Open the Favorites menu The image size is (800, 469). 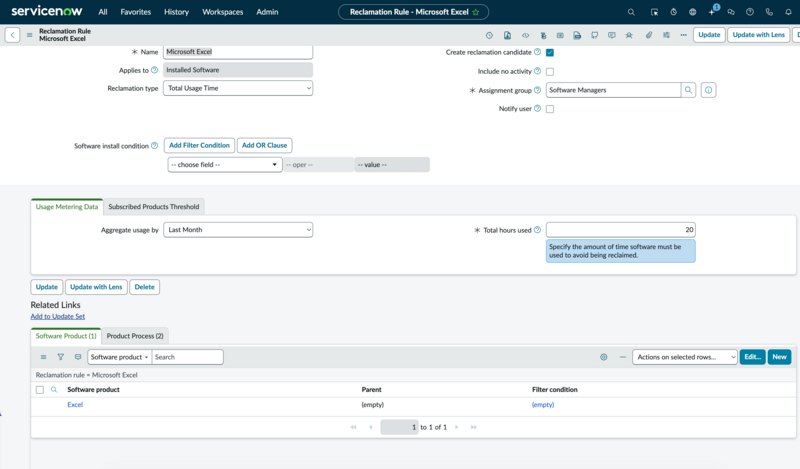click(136, 12)
